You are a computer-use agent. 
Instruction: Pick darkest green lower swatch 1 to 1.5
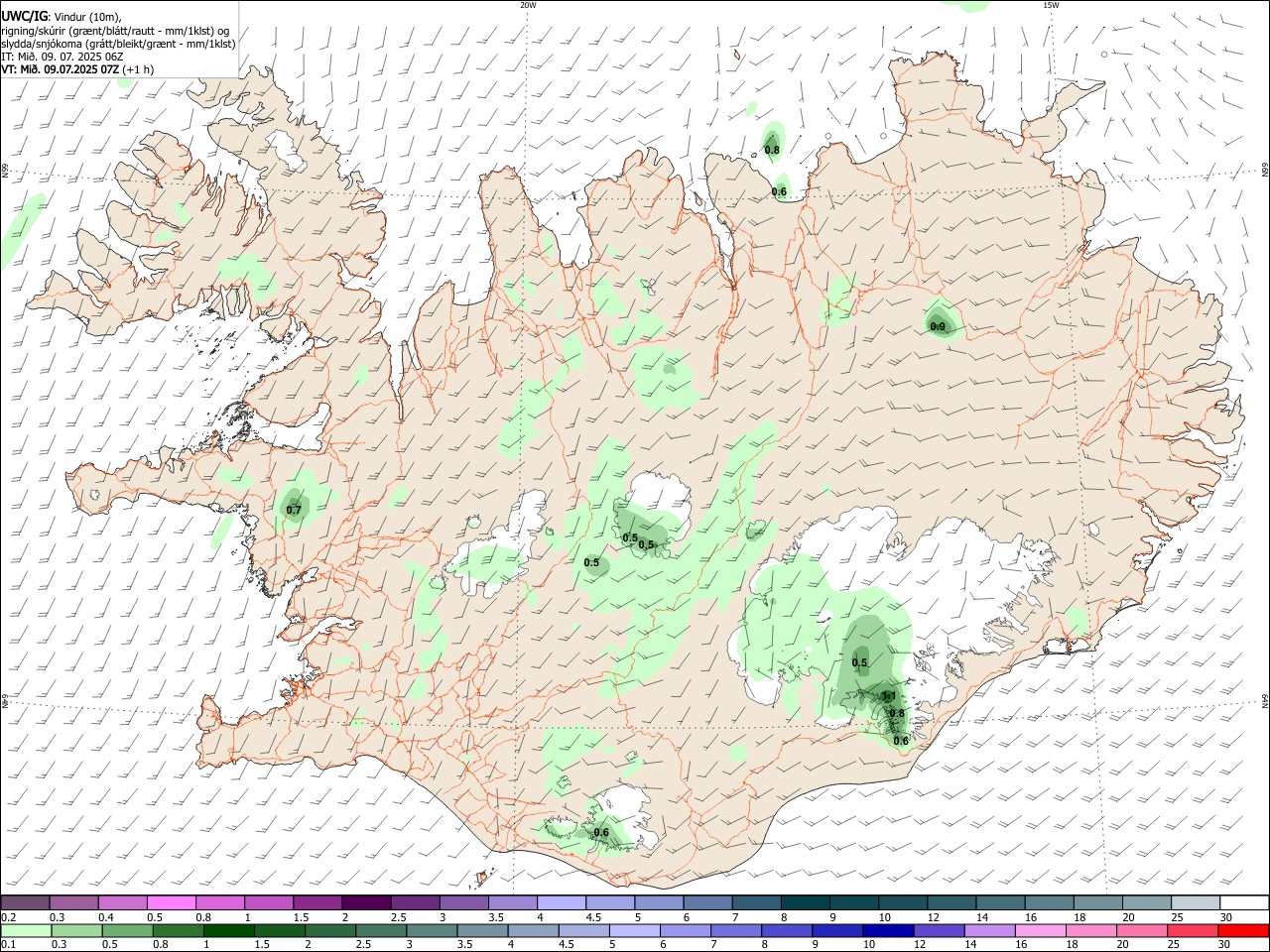228,930
